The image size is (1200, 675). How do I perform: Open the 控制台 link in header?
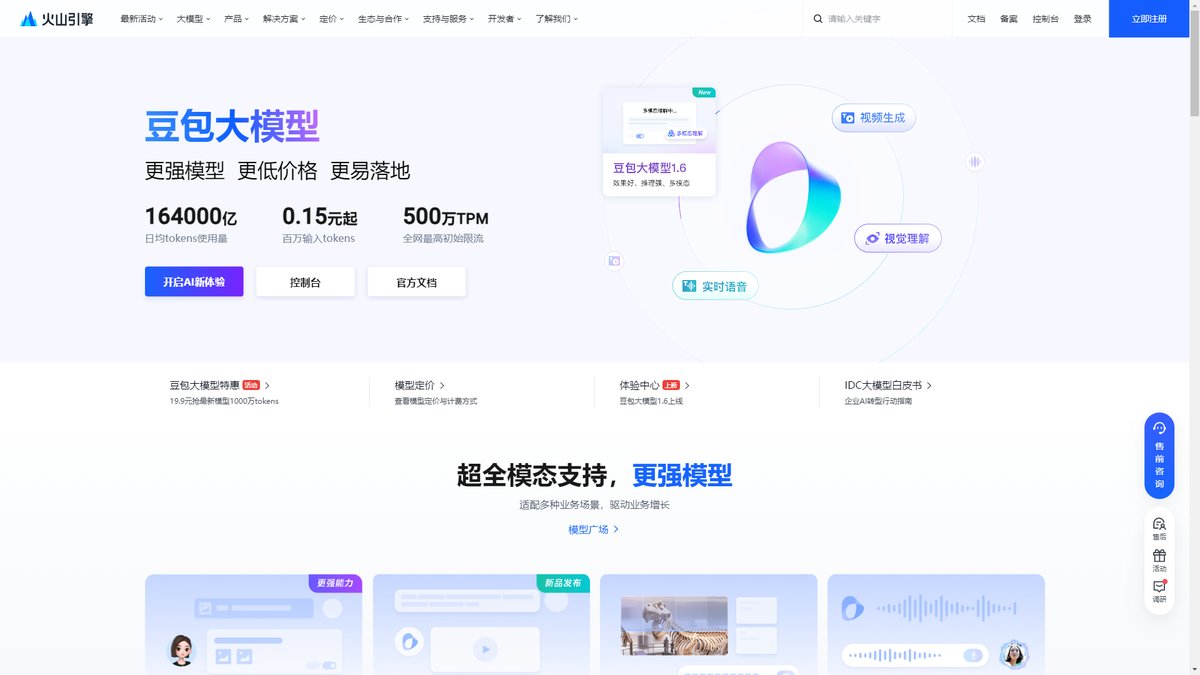pos(1045,19)
